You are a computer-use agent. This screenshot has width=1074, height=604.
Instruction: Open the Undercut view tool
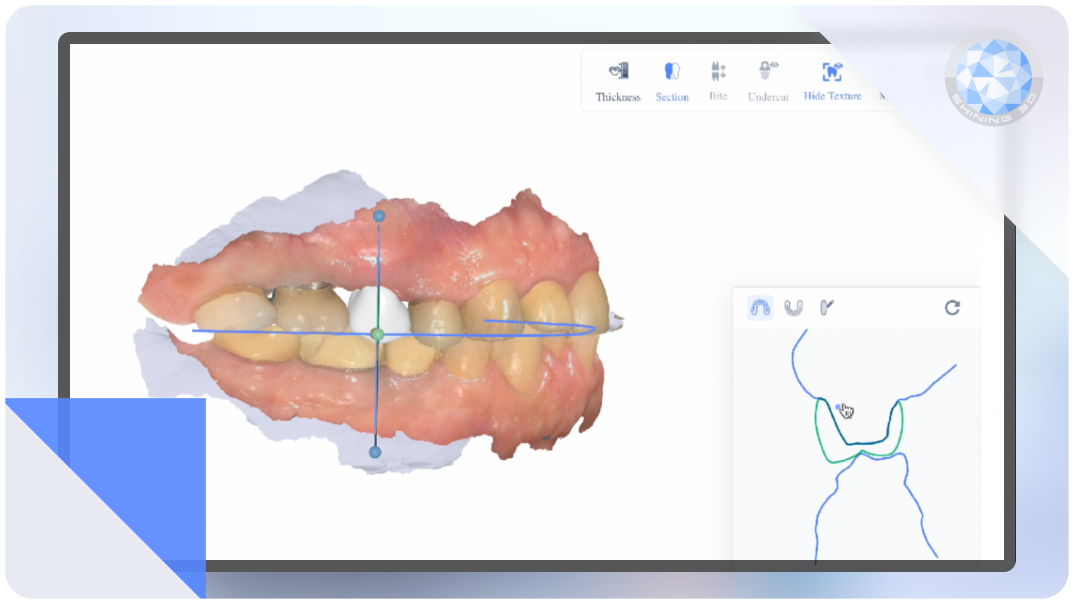pyautogui.click(x=768, y=80)
